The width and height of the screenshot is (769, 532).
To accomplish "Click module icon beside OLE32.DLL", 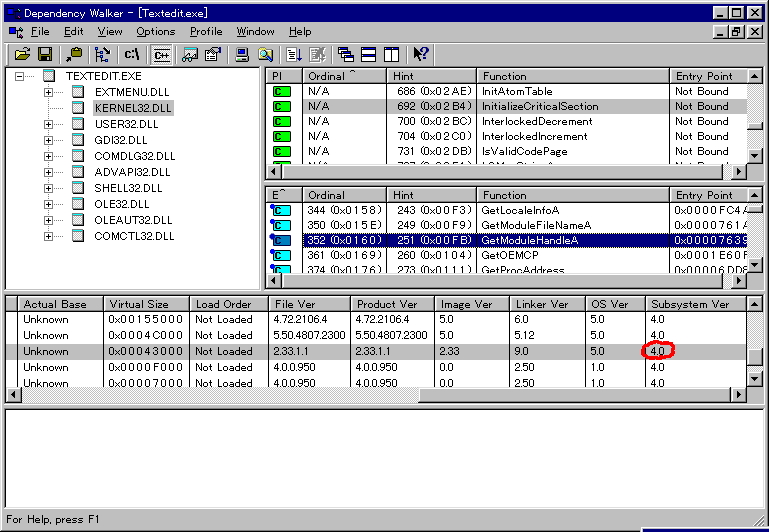I will (x=78, y=204).
